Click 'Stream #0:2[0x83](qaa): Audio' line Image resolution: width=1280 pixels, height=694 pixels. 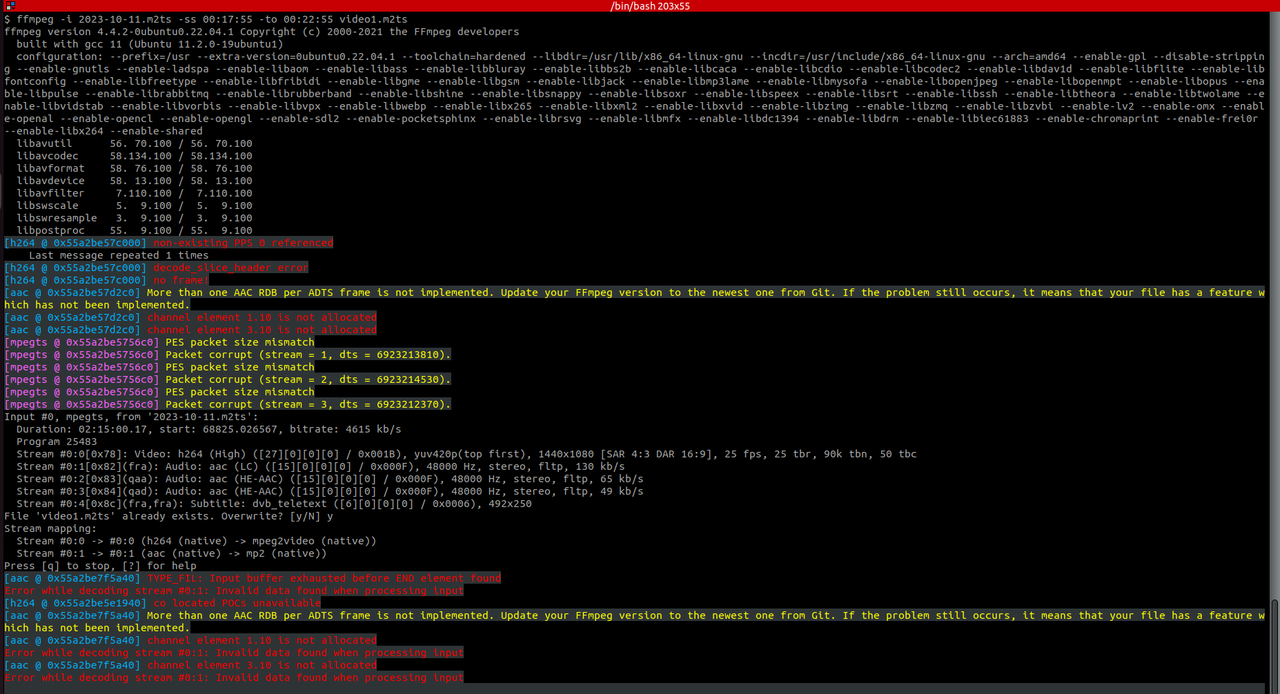tap(330, 479)
